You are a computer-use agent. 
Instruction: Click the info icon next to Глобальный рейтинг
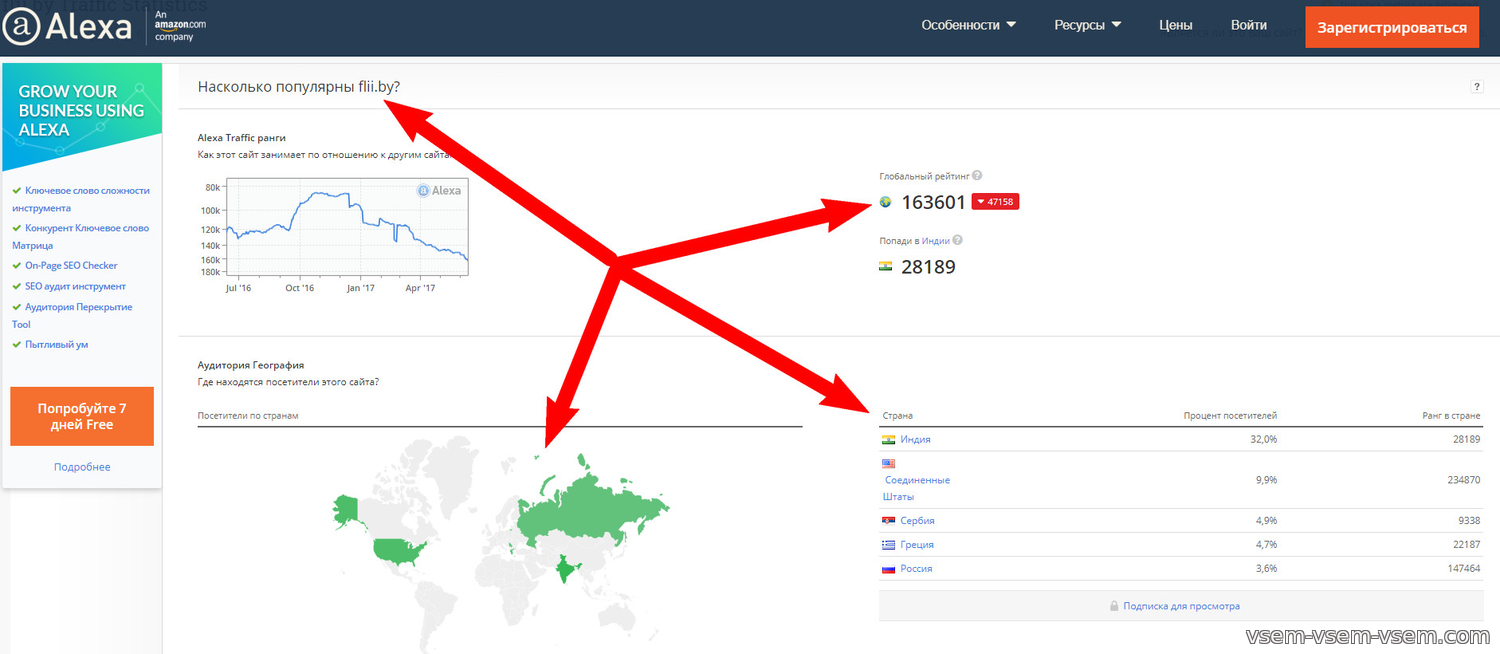pyautogui.click(x=977, y=175)
